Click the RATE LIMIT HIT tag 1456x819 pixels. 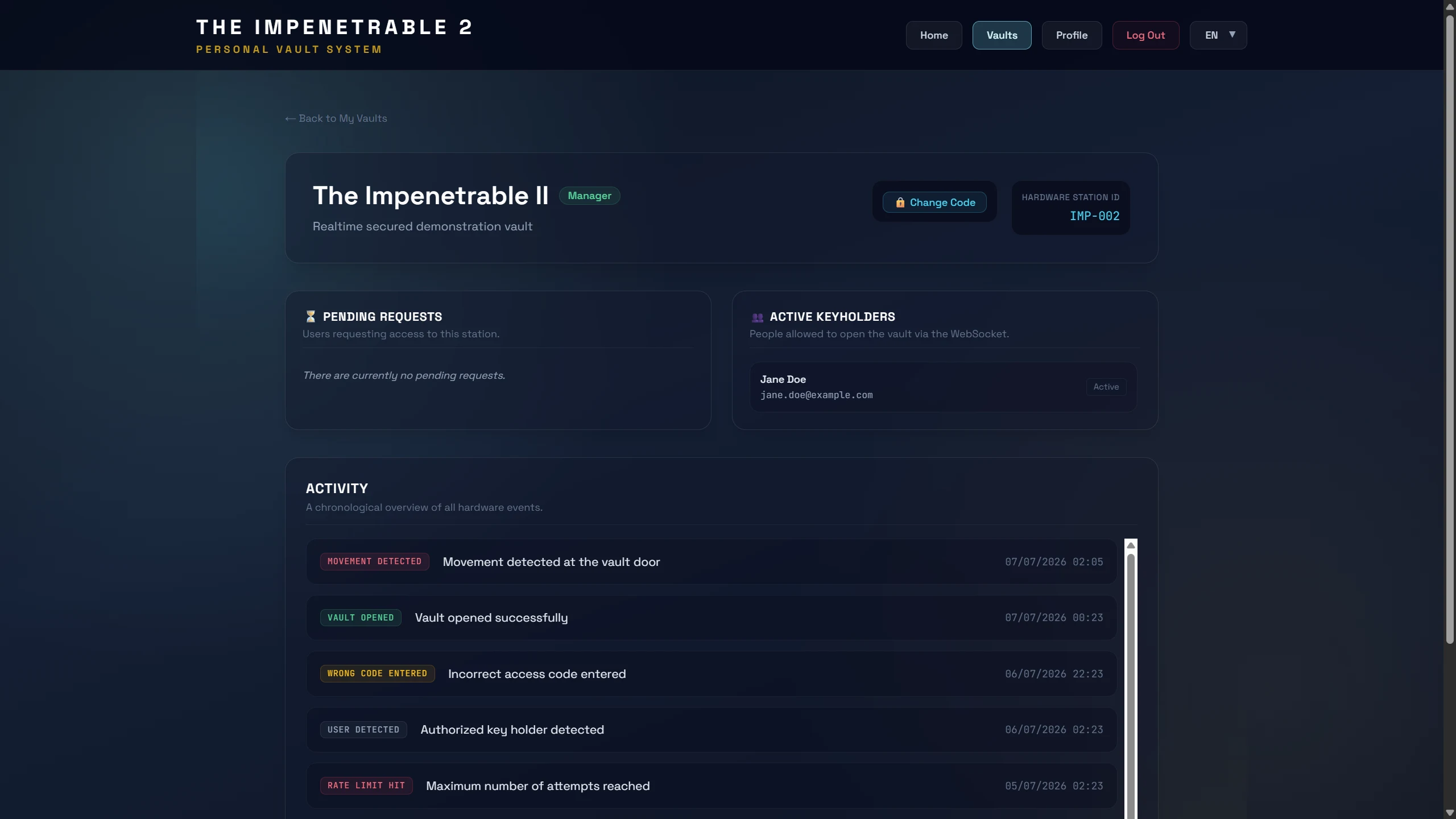pos(366,785)
